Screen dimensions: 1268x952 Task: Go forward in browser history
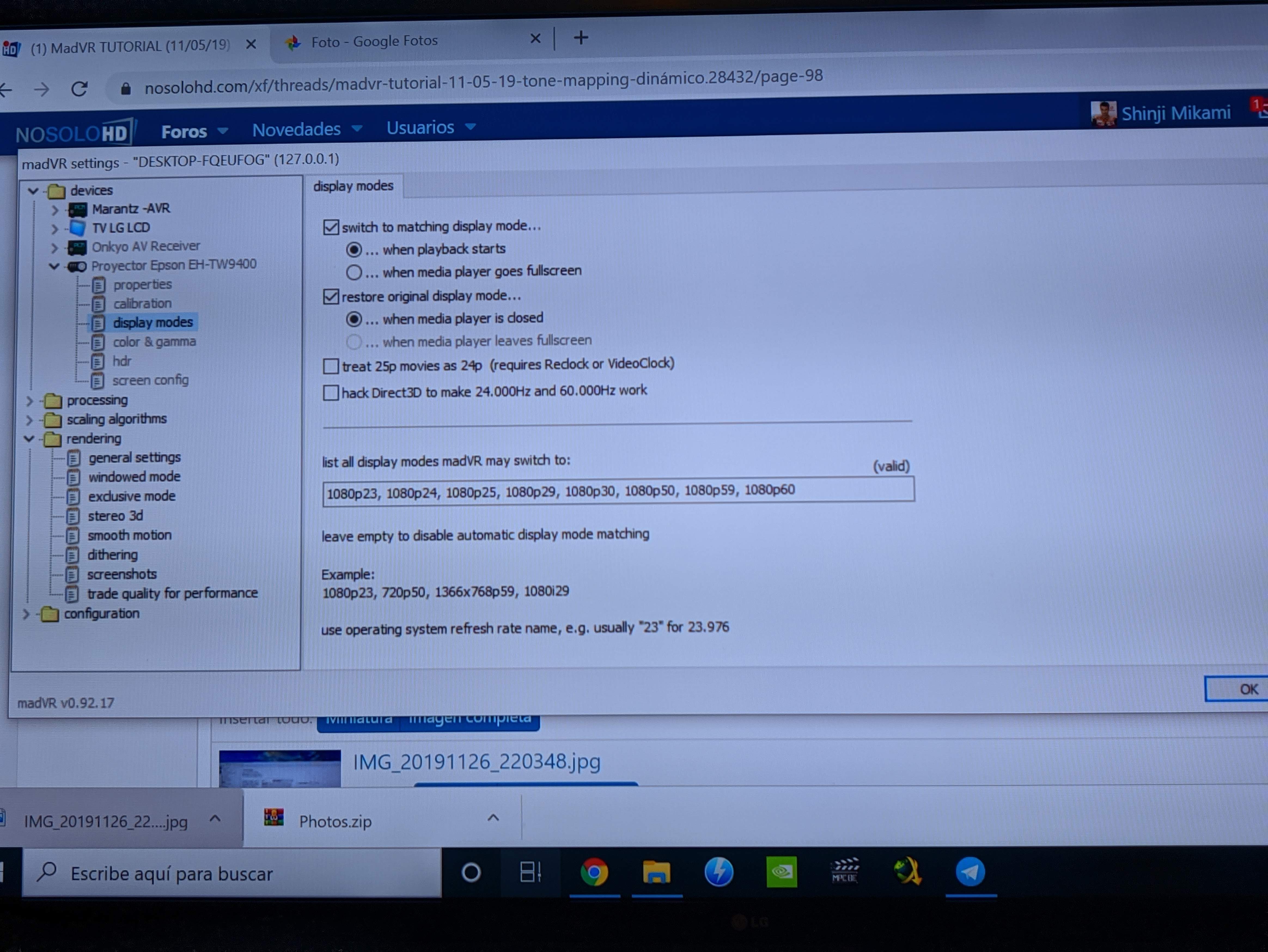(41, 89)
